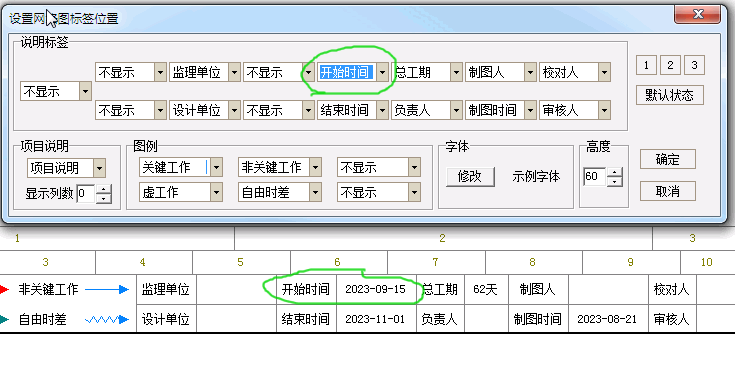Open the 非关键工作 legend dropdown
Image resolution: width=735 pixels, height=380 pixels.
tap(316, 167)
